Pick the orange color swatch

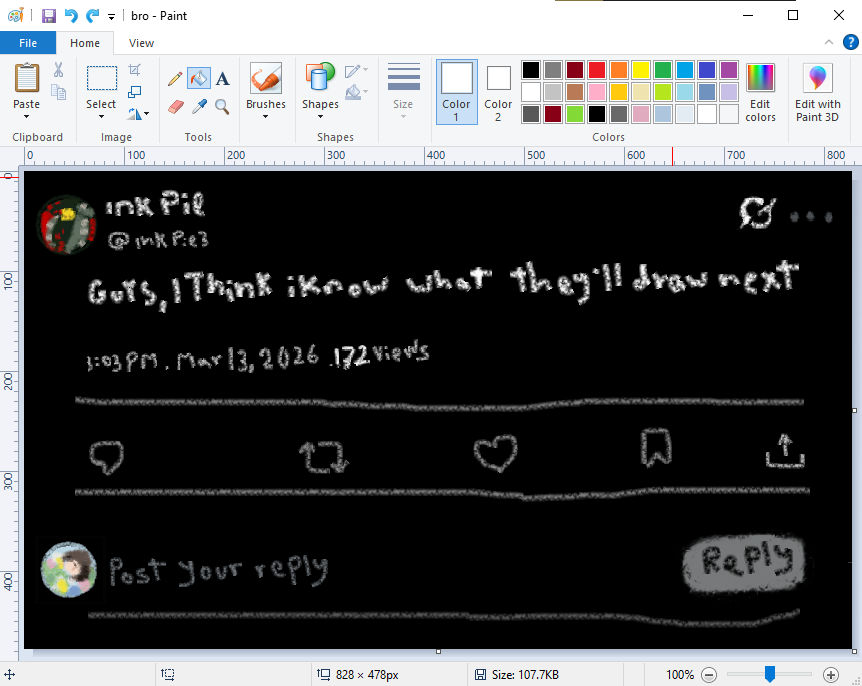tap(619, 70)
